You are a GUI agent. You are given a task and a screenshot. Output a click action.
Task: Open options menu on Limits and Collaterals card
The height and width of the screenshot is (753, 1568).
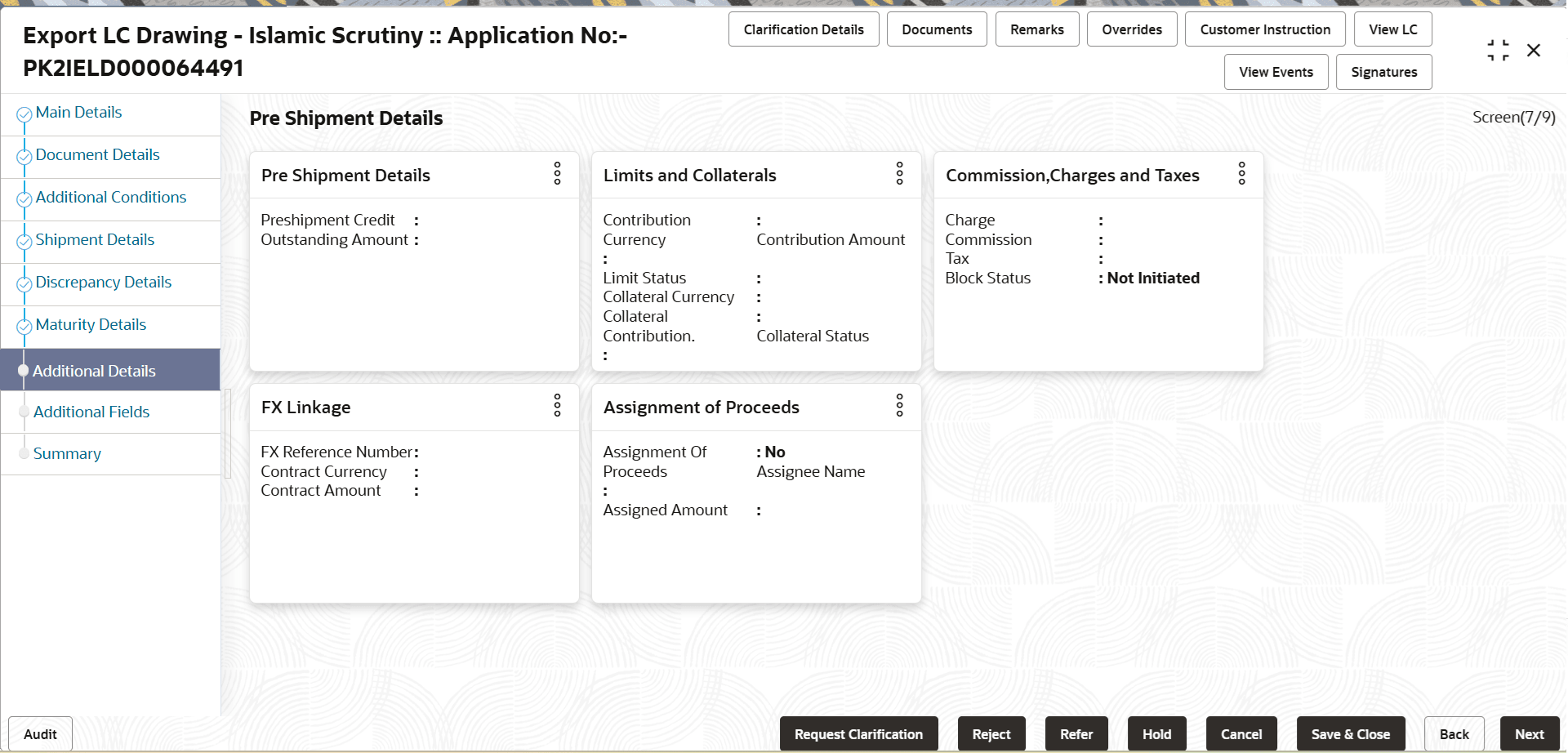pyautogui.click(x=899, y=174)
